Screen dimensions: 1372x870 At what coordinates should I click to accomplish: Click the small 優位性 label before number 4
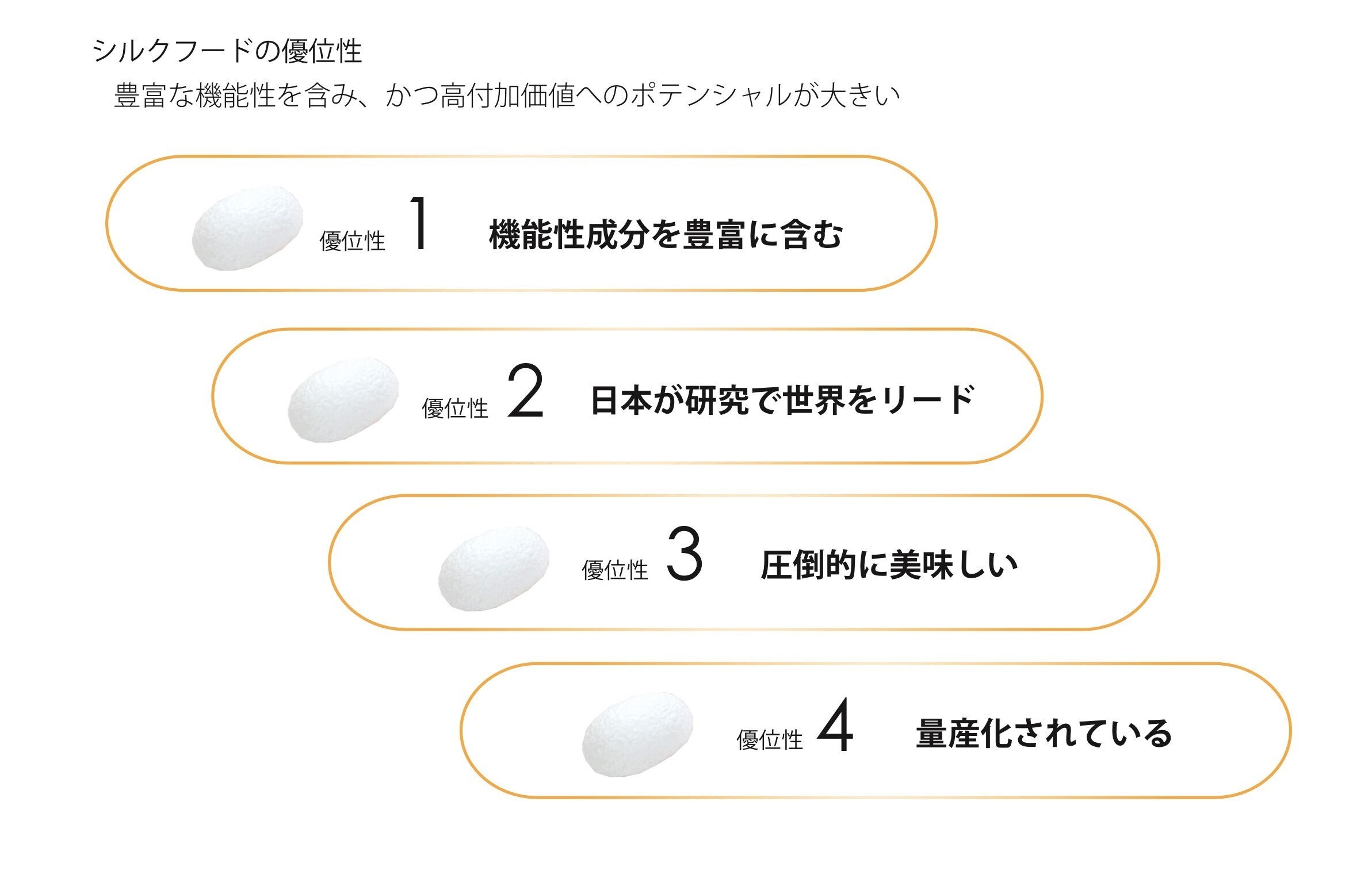[x=769, y=740]
